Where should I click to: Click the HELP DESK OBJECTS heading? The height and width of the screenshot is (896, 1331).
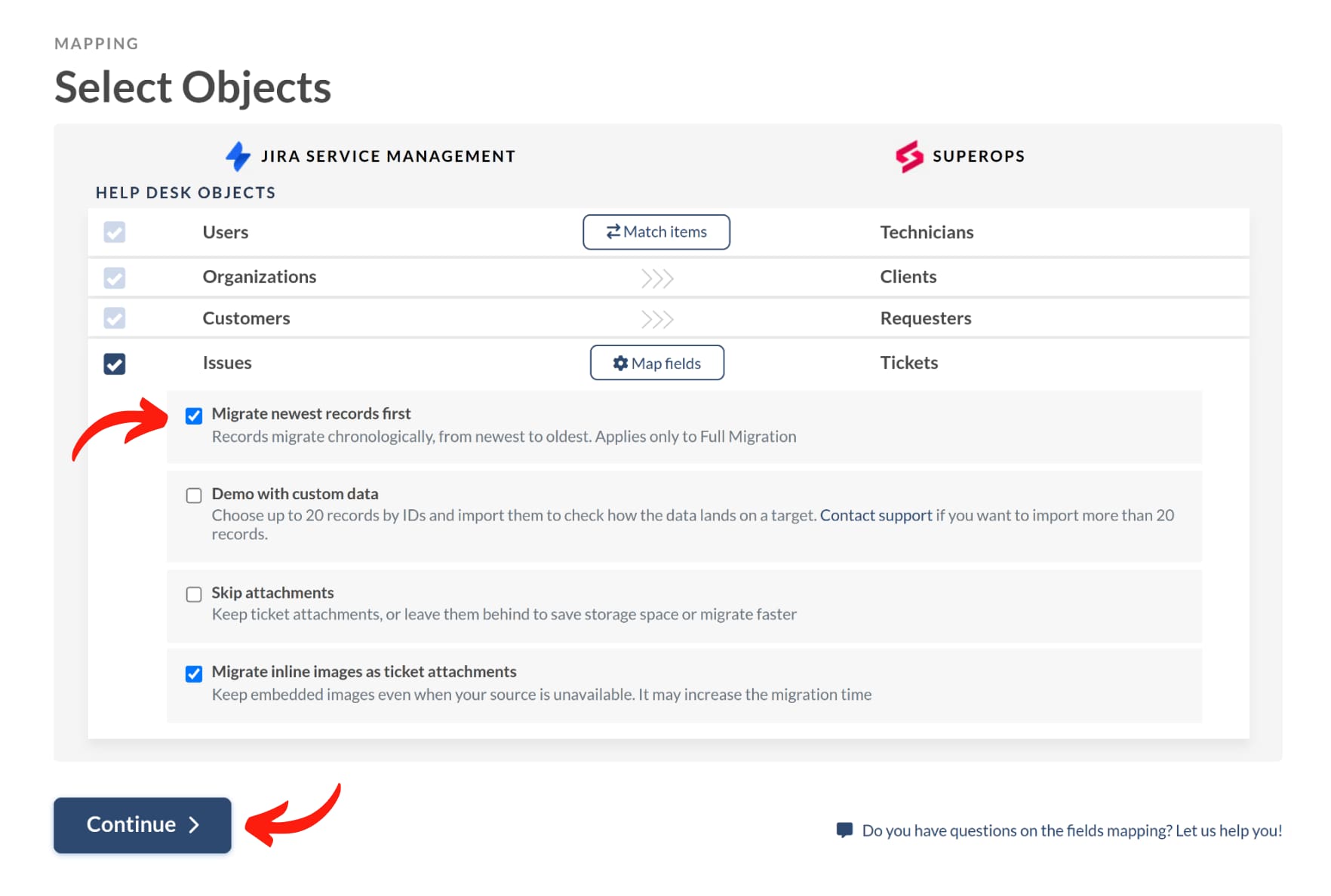[x=186, y=192]
